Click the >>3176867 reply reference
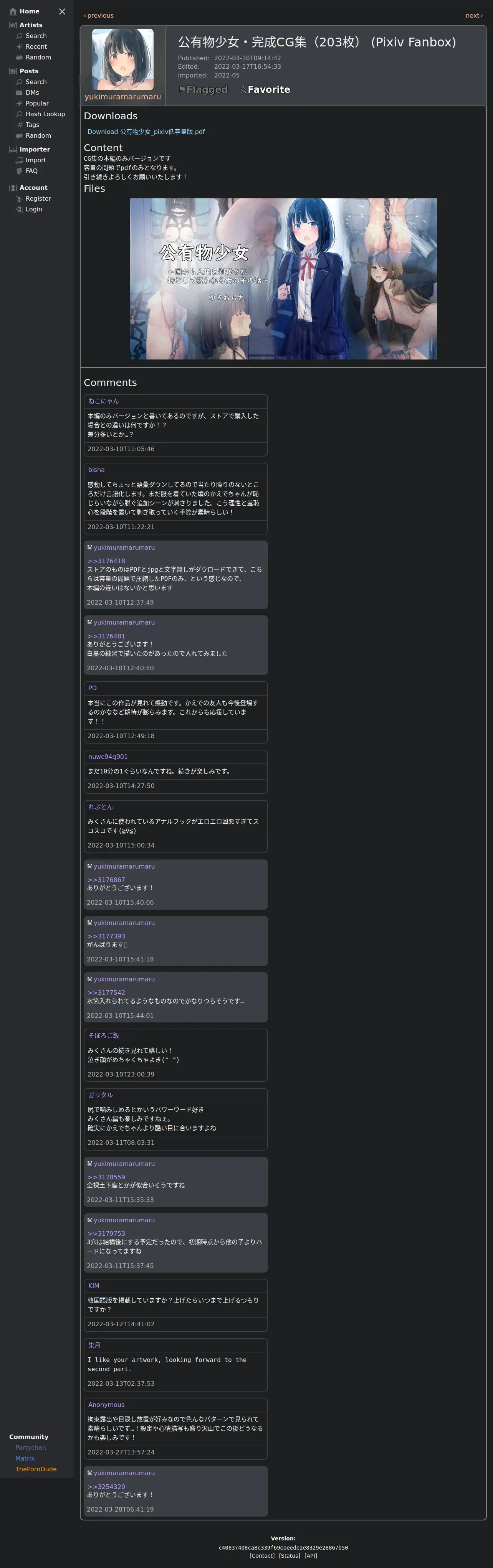493x1568 pixels. click(x=106, y=880)
